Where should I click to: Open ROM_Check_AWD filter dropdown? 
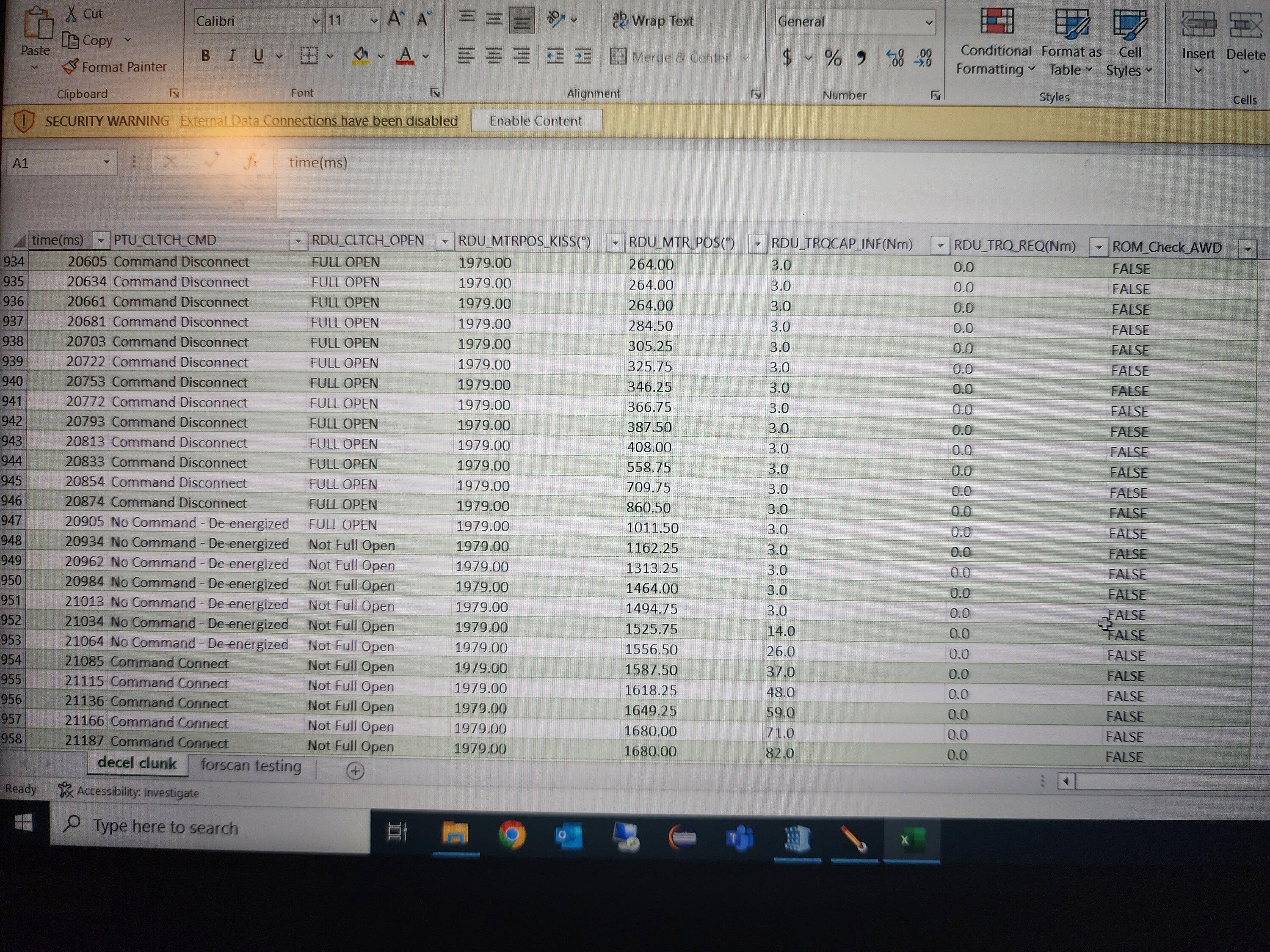click(1247, 249)
